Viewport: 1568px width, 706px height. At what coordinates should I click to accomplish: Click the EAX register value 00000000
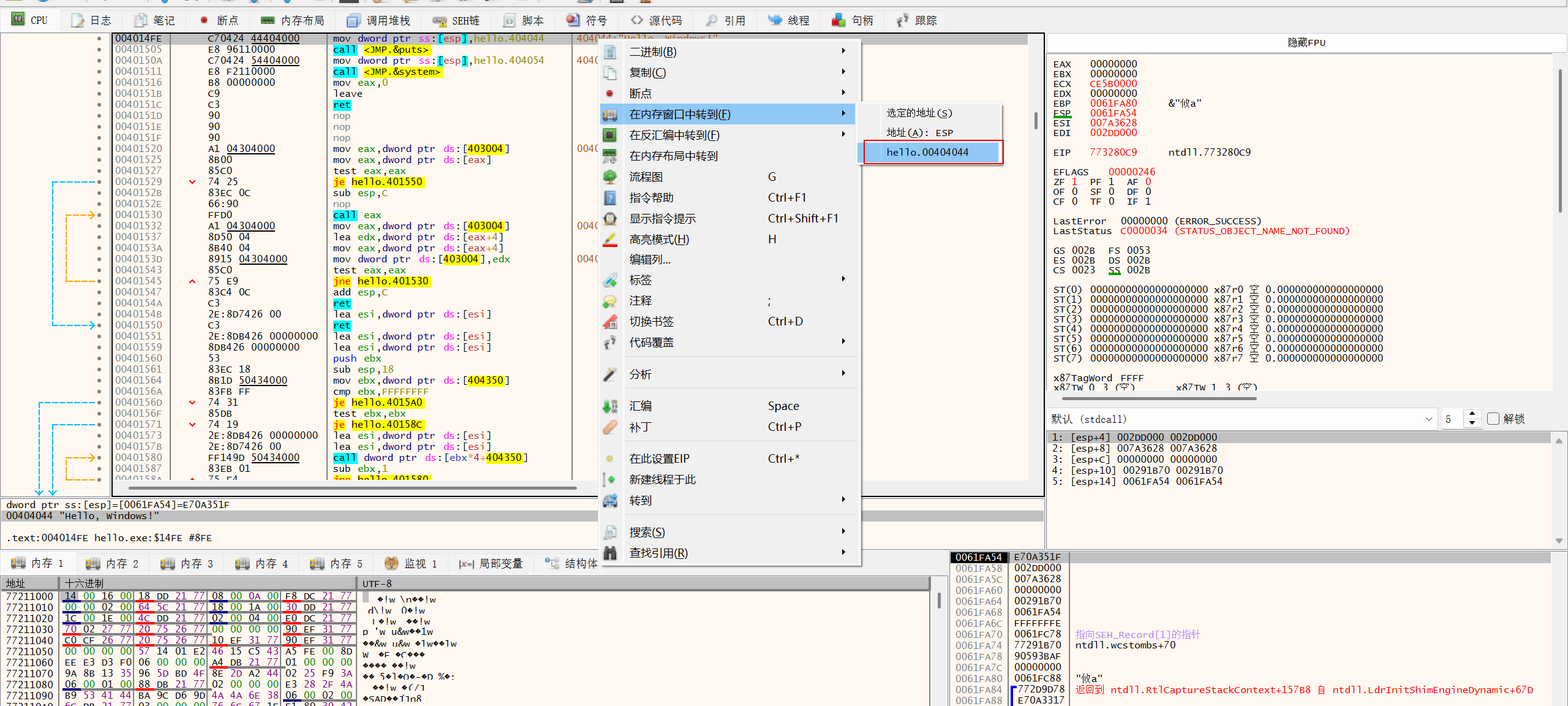(x=1114, y=64)
